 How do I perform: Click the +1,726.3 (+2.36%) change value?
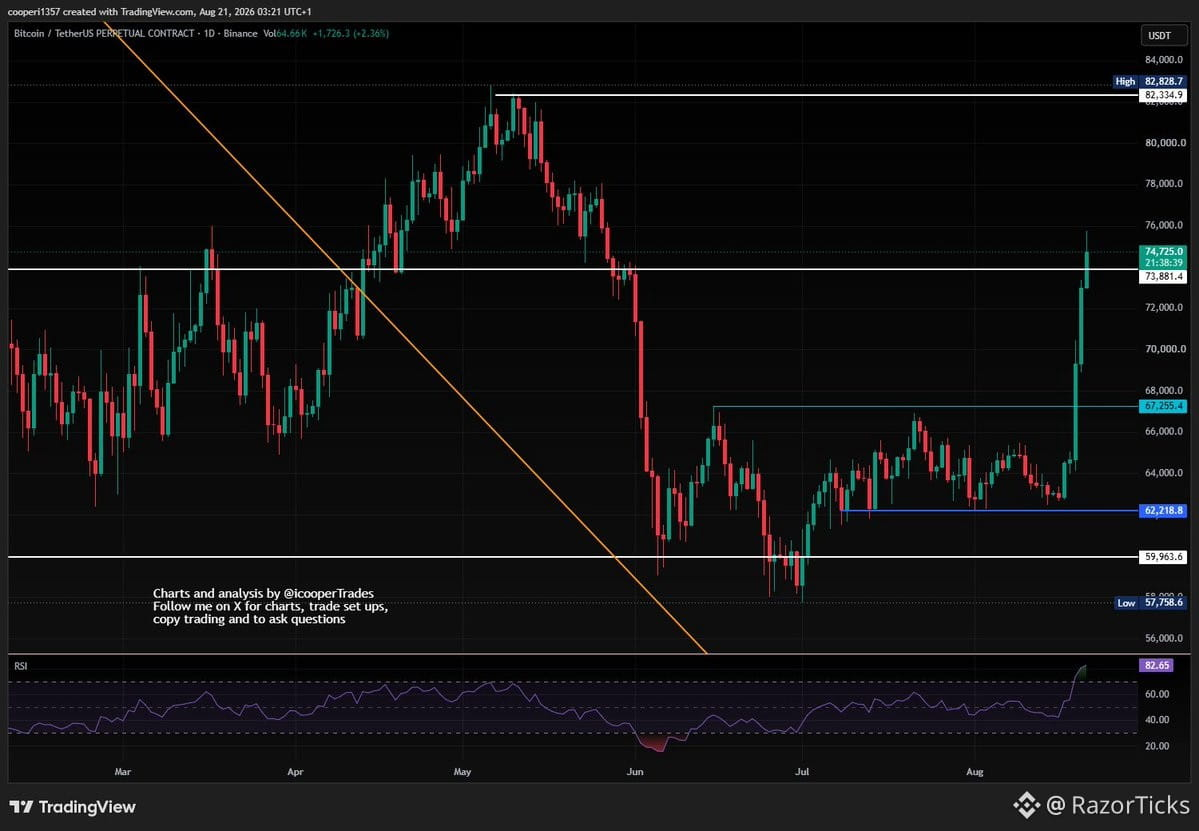(x=351, y=34)
